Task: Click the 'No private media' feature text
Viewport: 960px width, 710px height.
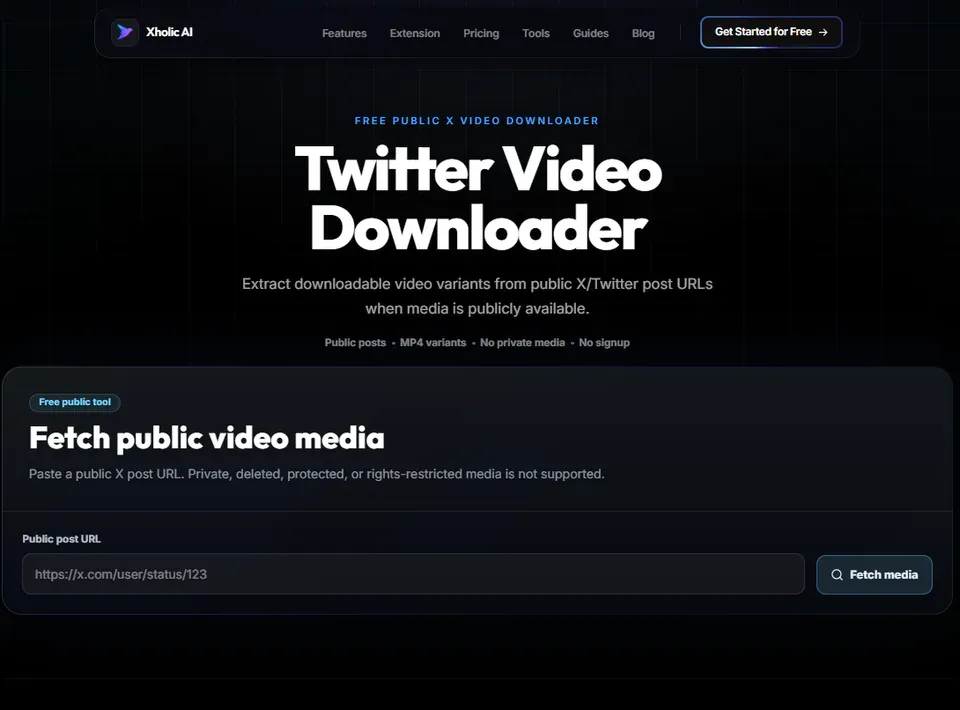Action: [x=522, y=343]
